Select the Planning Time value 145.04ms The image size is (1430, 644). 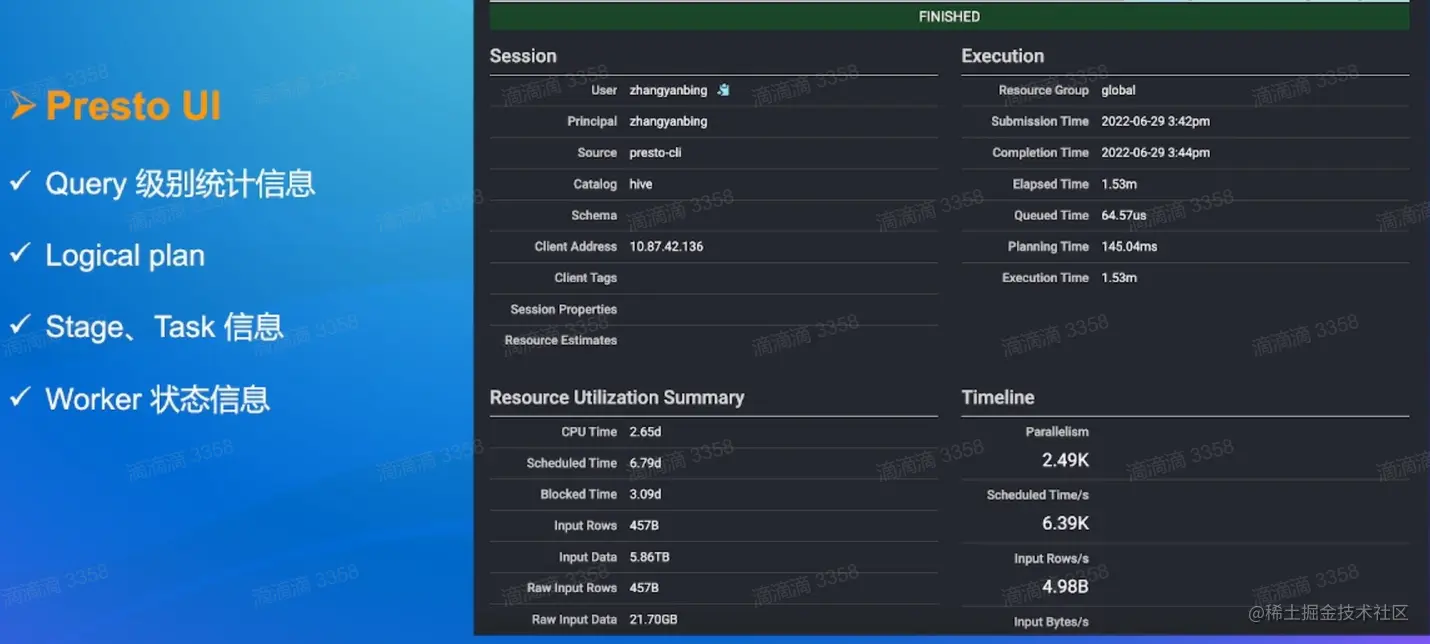tap(1129, 246)
